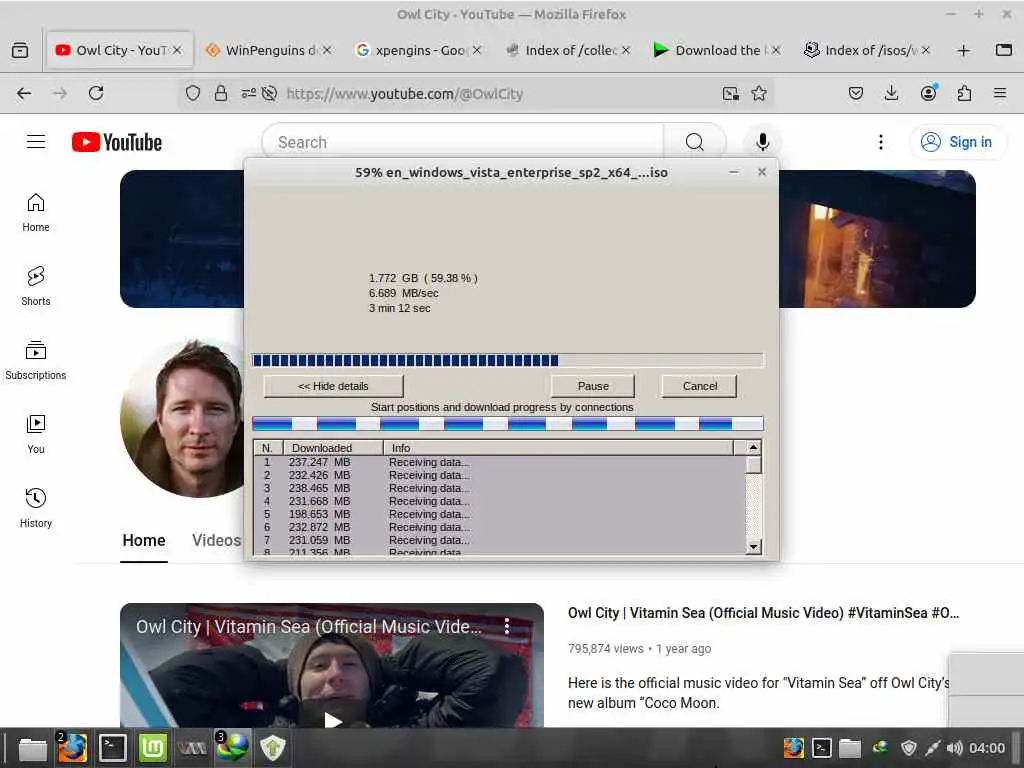1024x768 pixels.
Task: Start voice search with microphone icon
Action: (x=762, y=142)
